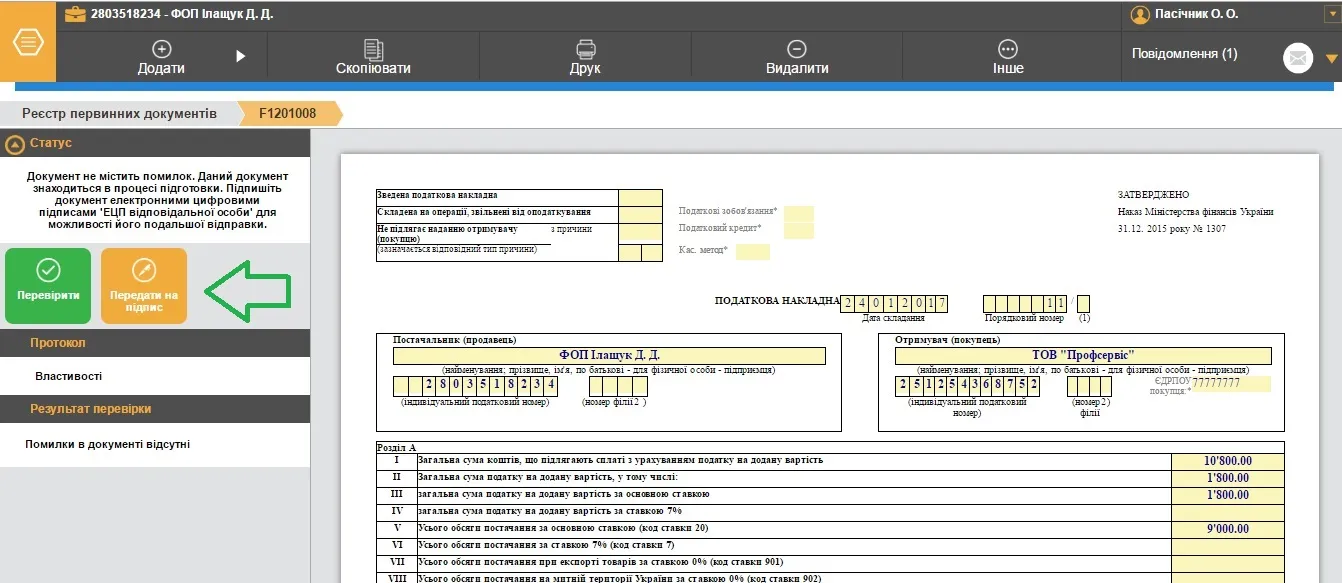Image resolution: width=1342 pixels, height=583 pixels.
Task: Click the Податковий кредит field
Action: coord(799,230)
